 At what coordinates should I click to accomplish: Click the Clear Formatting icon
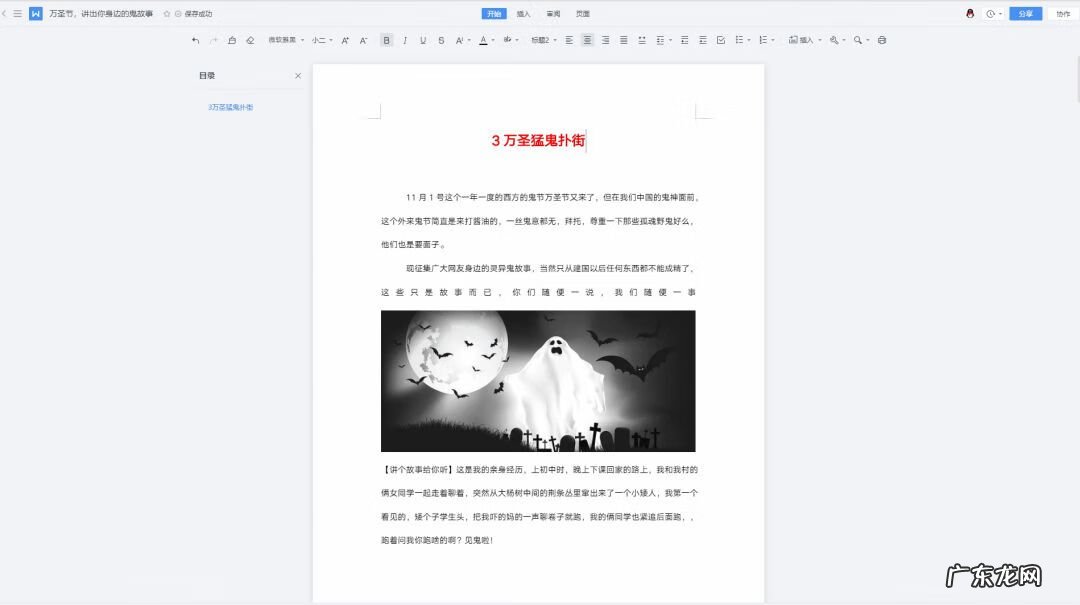pos(250,40)
